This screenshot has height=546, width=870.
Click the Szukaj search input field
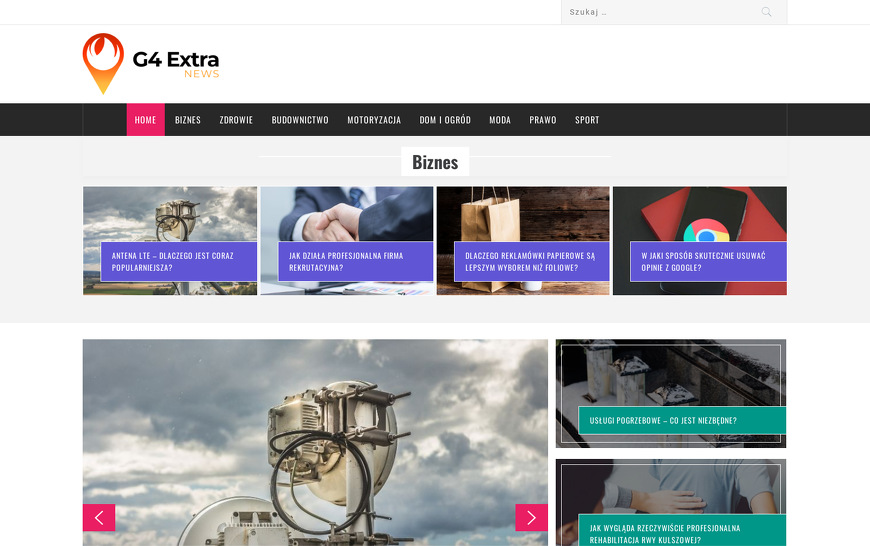coord(660,12)
